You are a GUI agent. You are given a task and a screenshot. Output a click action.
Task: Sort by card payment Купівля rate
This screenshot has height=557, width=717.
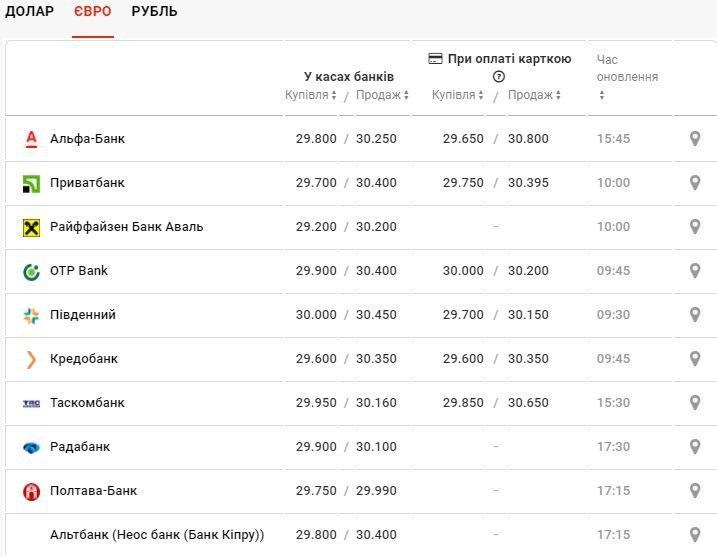point(458,95)
